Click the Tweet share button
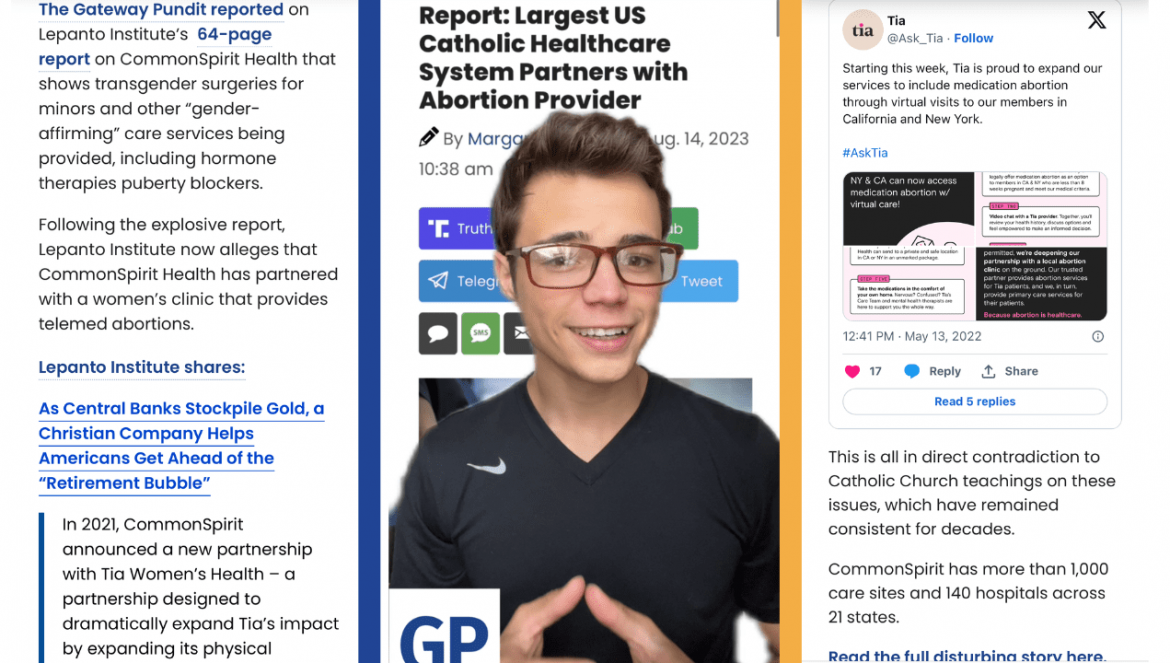The height and width of the screenshot is (663, 1170). click(700, 281)
